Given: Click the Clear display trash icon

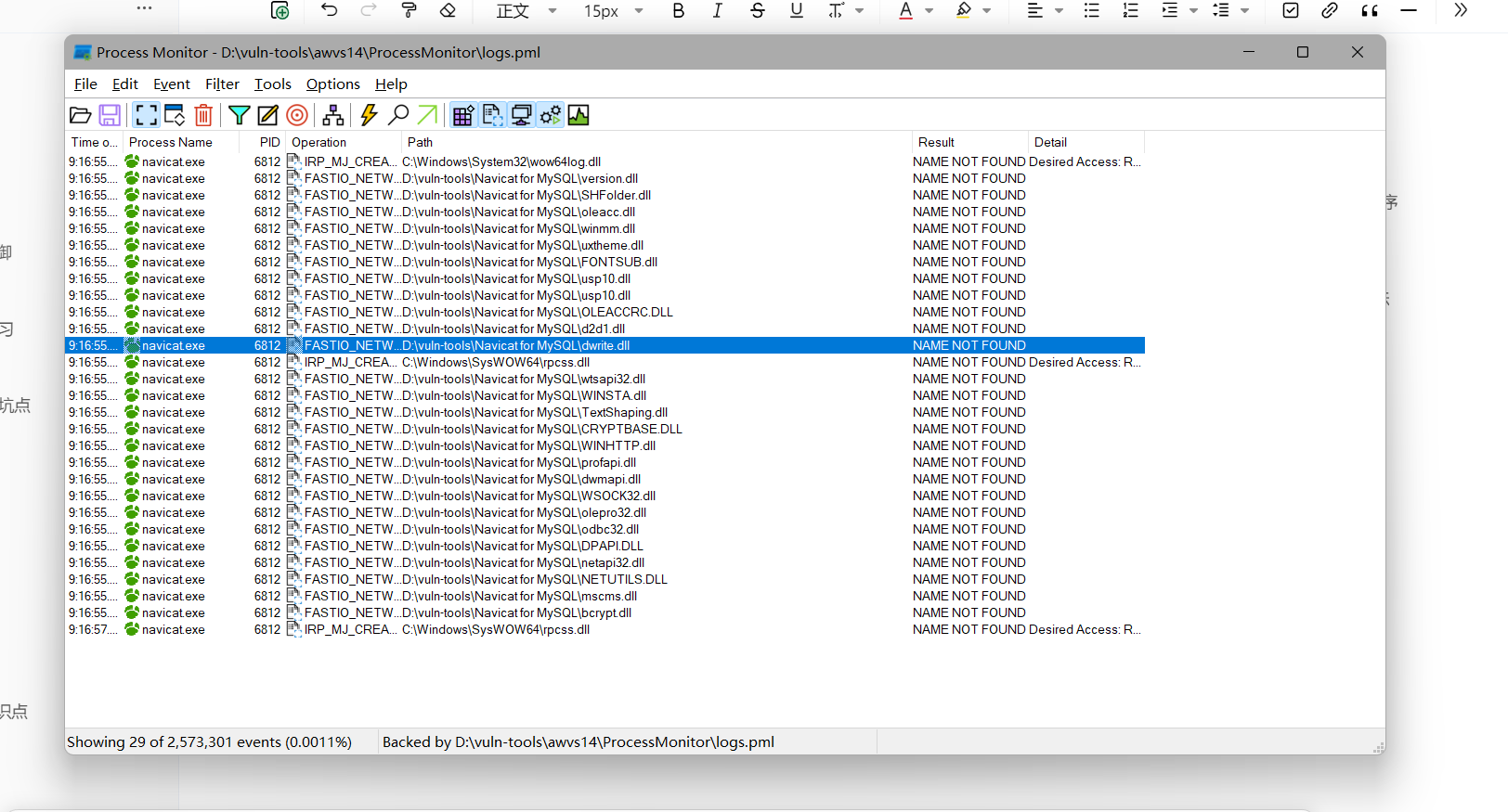Looking at the screenshot, I should point(203,115).
